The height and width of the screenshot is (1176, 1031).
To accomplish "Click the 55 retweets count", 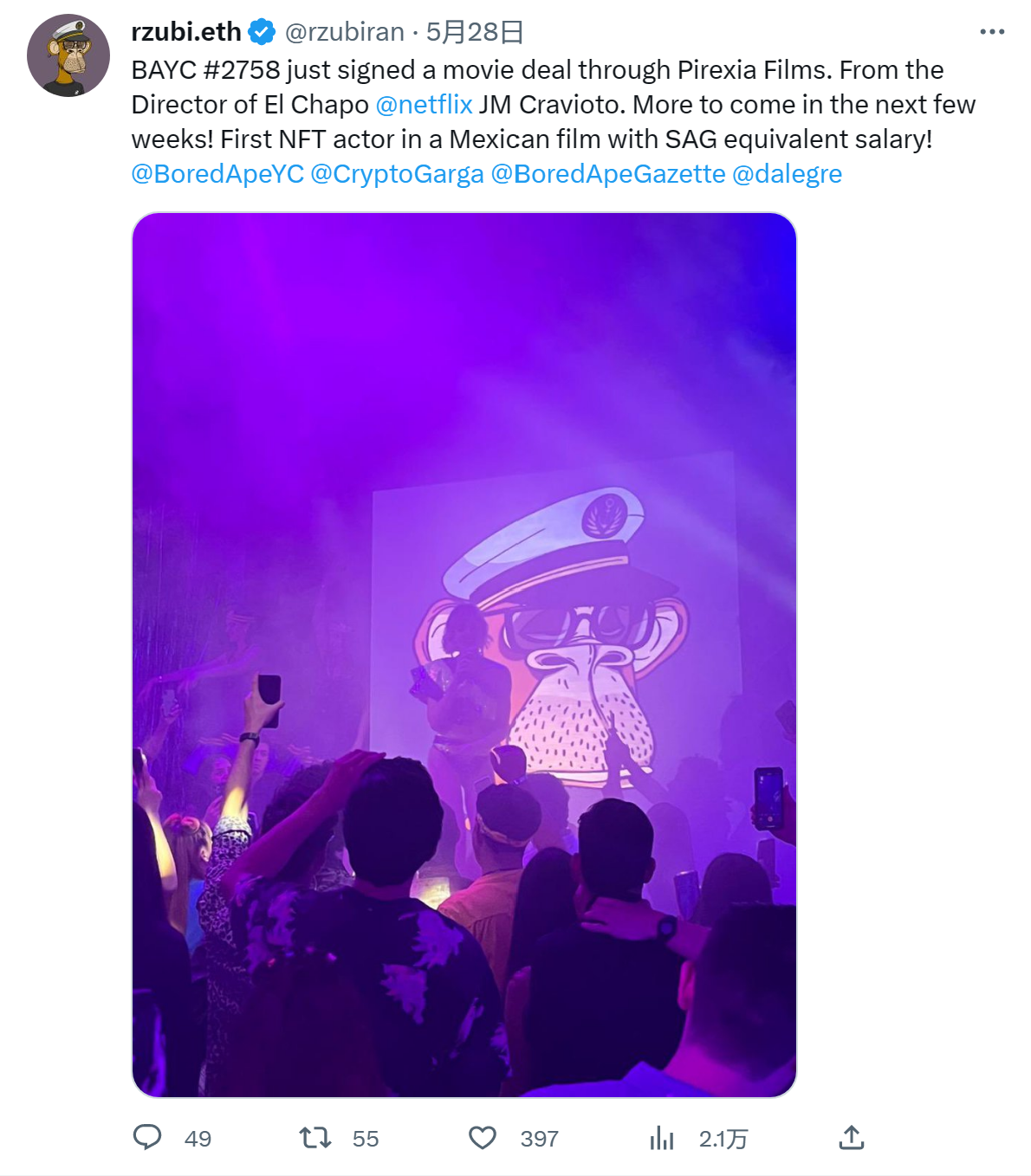I will pos(366,1139).
